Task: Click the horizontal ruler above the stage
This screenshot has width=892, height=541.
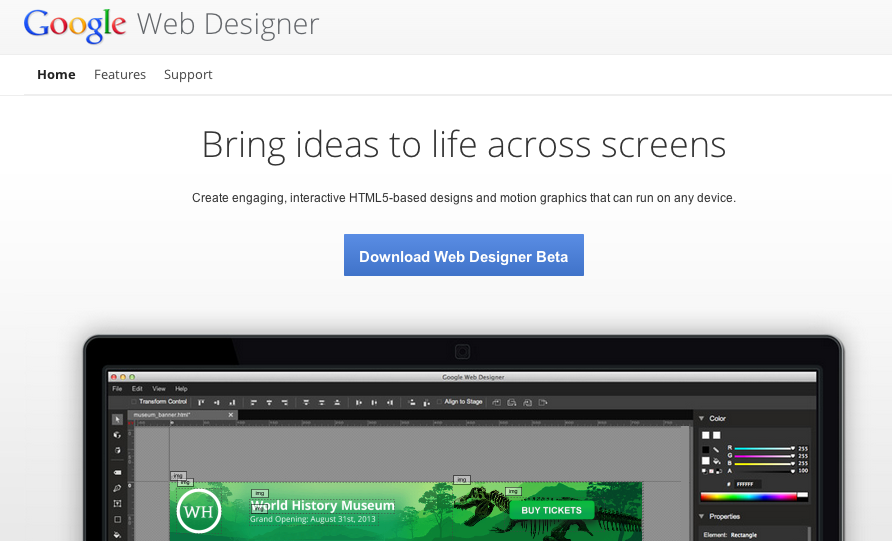Action: pyautogui.click(x=410, y=423)
